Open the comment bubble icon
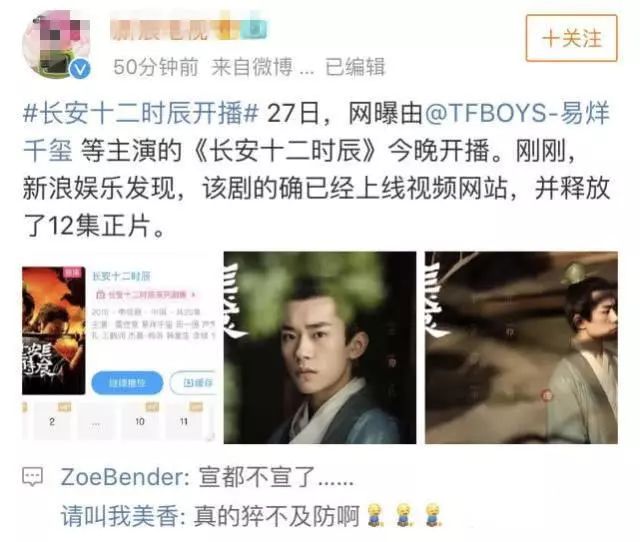This screenshot has height=542, width=640. tap(32, 476)
